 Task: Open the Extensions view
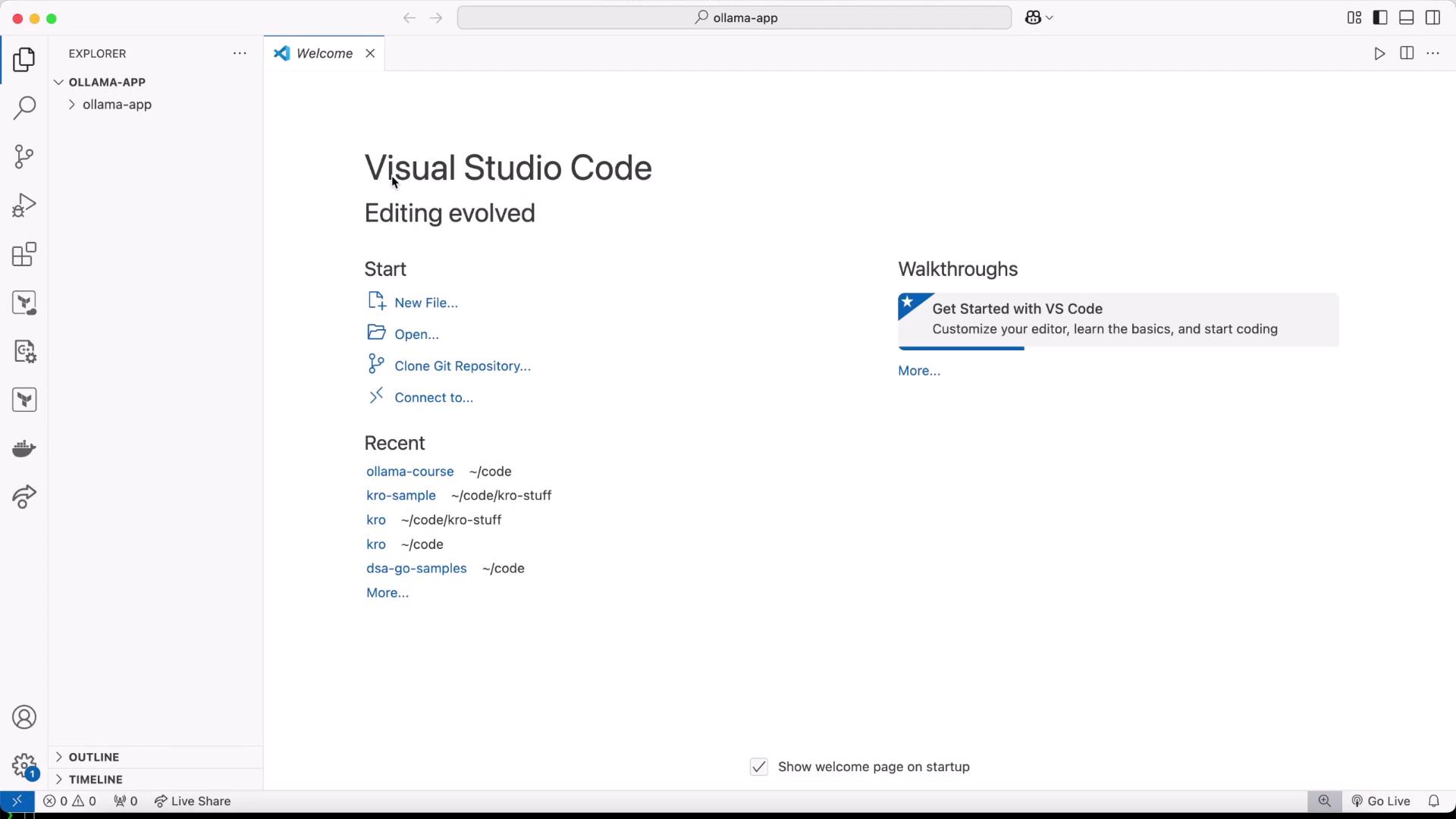coord(24,254)
